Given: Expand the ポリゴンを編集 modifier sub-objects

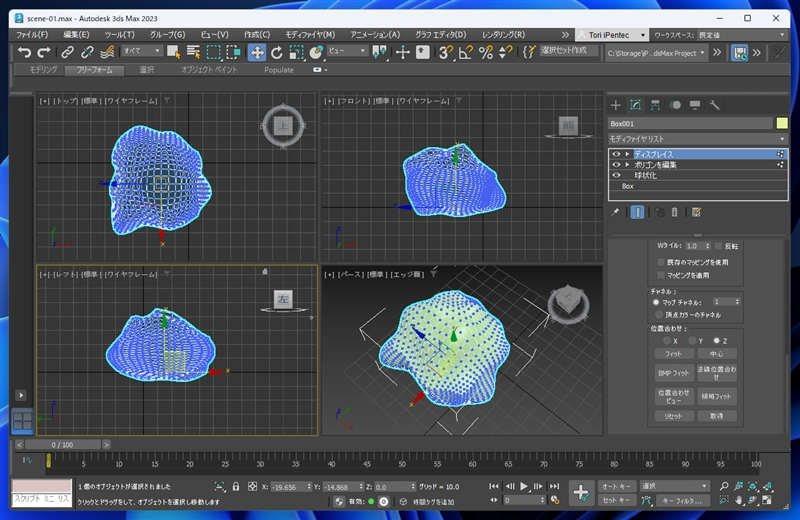Looking at the screenshot, I should (628, 165).
